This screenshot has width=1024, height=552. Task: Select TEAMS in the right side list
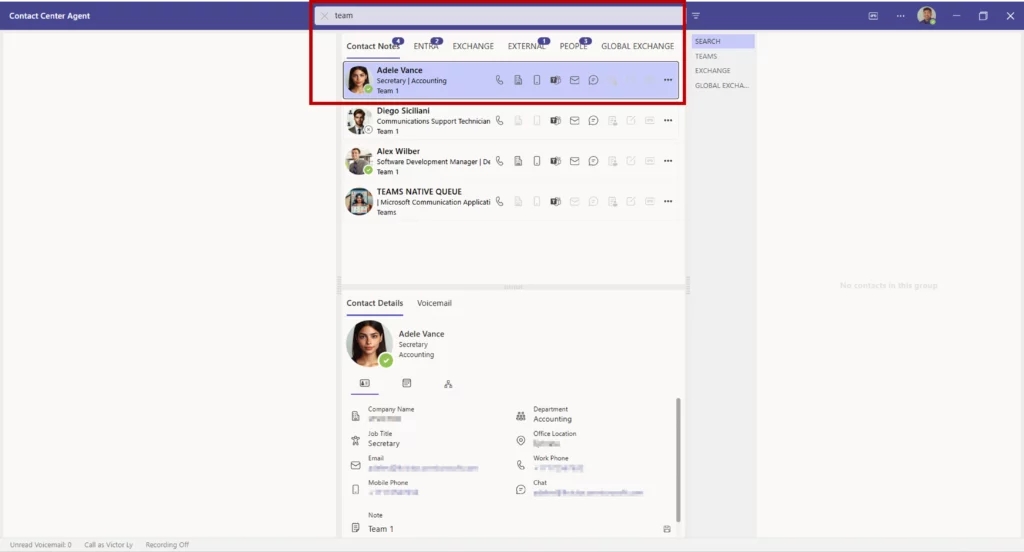click(706, 56)
